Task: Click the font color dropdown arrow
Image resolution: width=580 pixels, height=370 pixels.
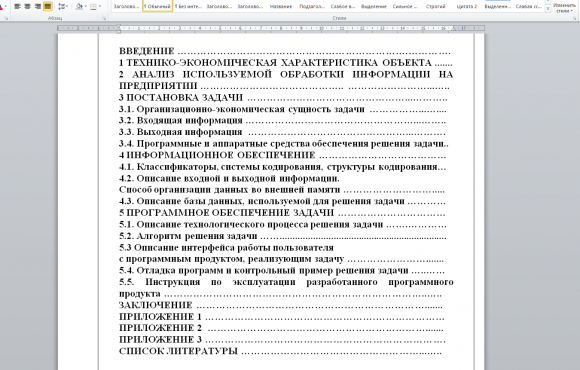Action: click(x=7, y=6)
